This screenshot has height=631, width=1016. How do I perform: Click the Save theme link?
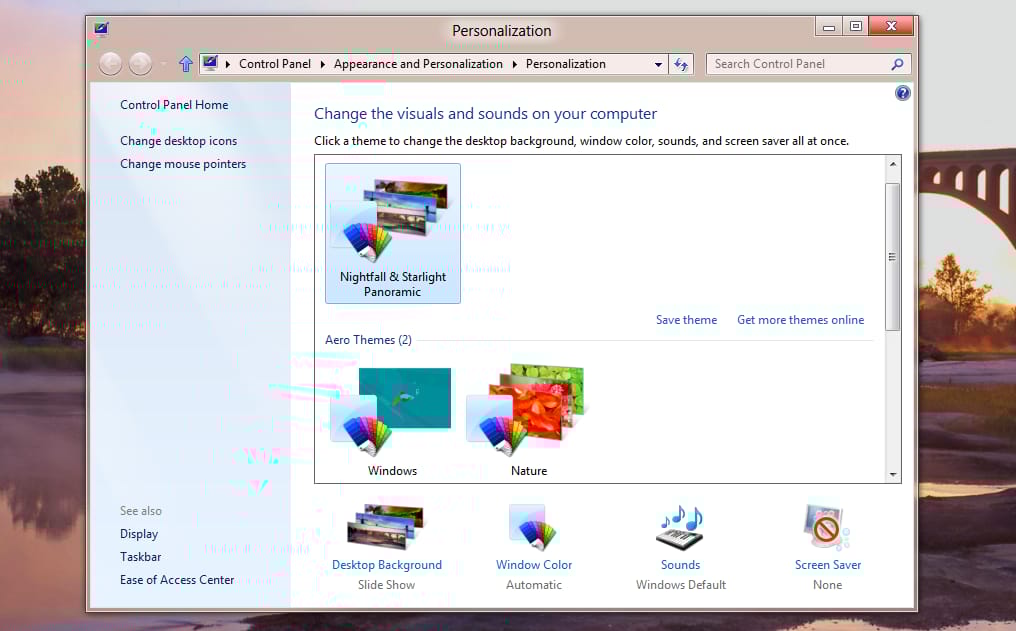pos(686,319)
